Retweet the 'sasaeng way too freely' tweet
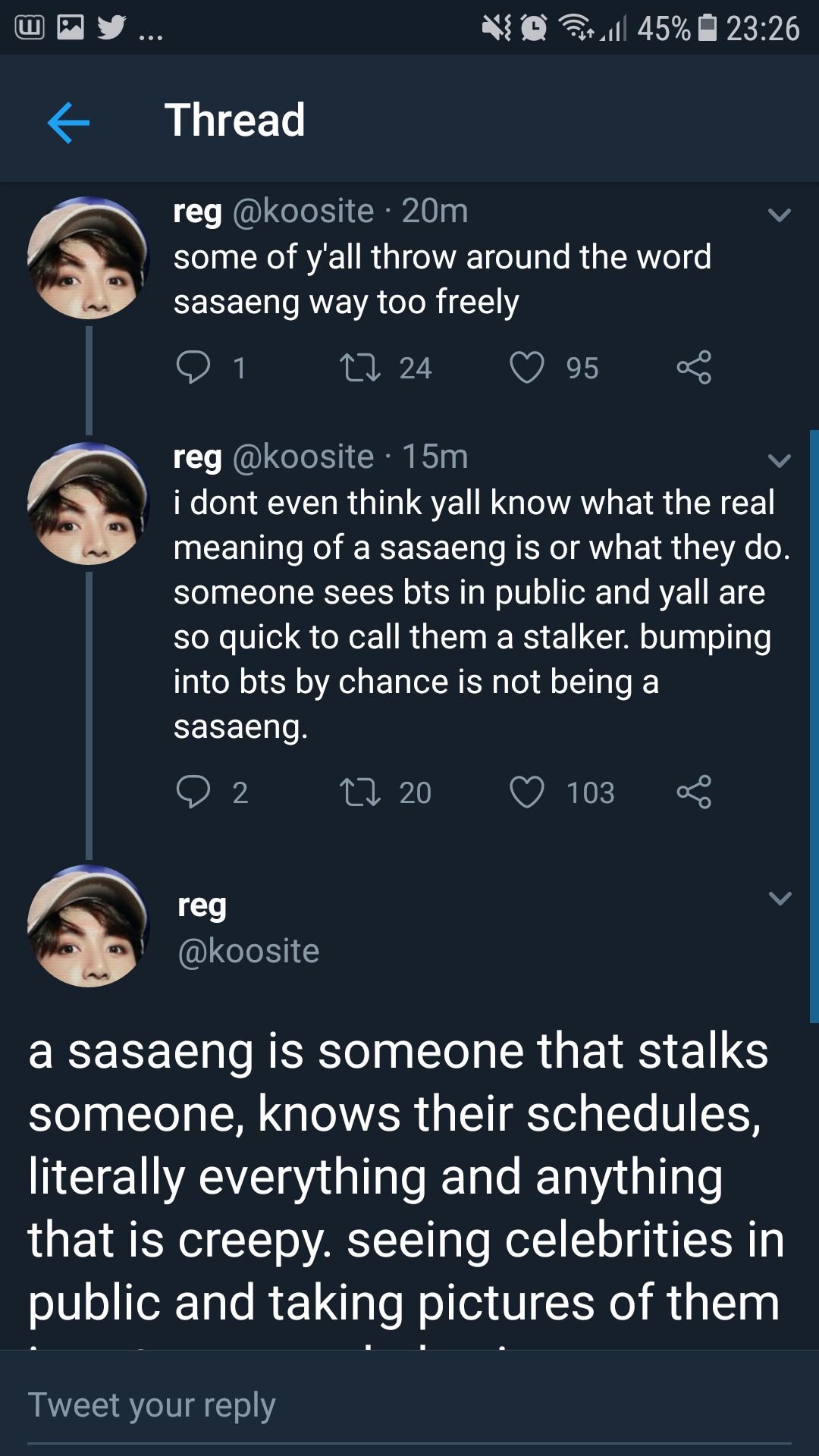 [x=360, y=368]
